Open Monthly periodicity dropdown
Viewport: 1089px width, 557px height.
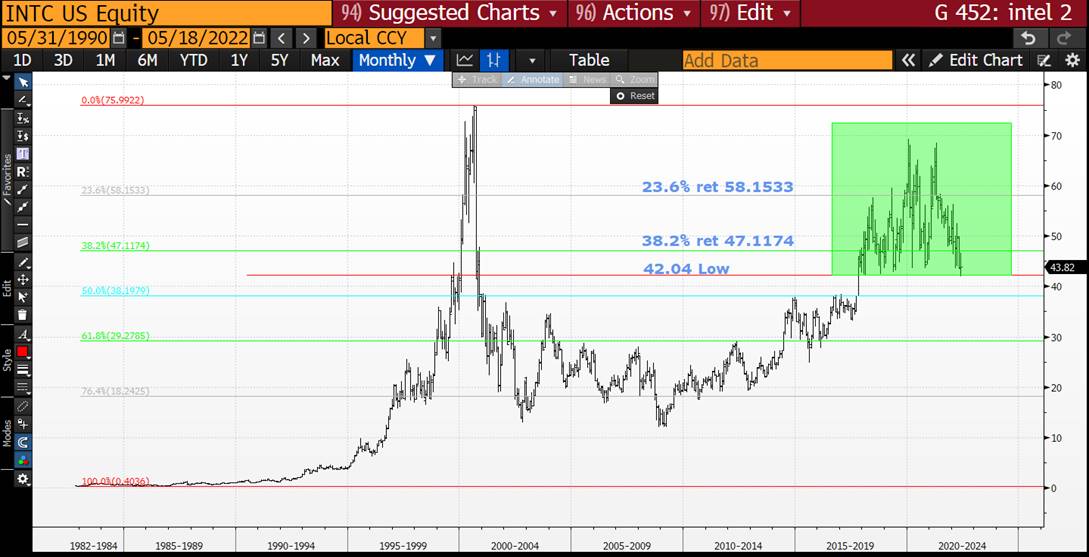[397, 60]
